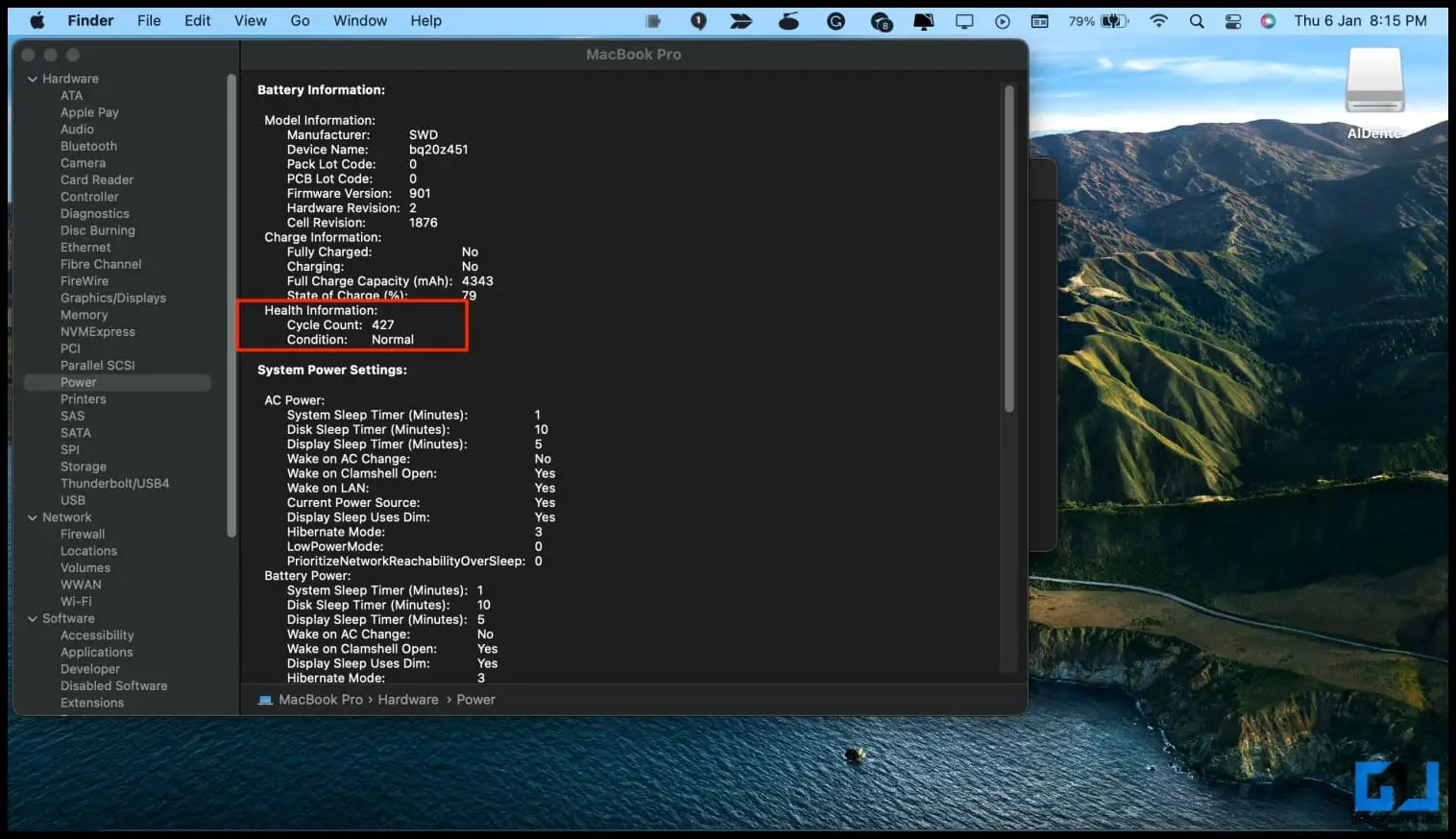Screen dimensions: 1456x839
Task: Click the MacBook Pro laptop icon in path bar
Action: tap(265, 700)
